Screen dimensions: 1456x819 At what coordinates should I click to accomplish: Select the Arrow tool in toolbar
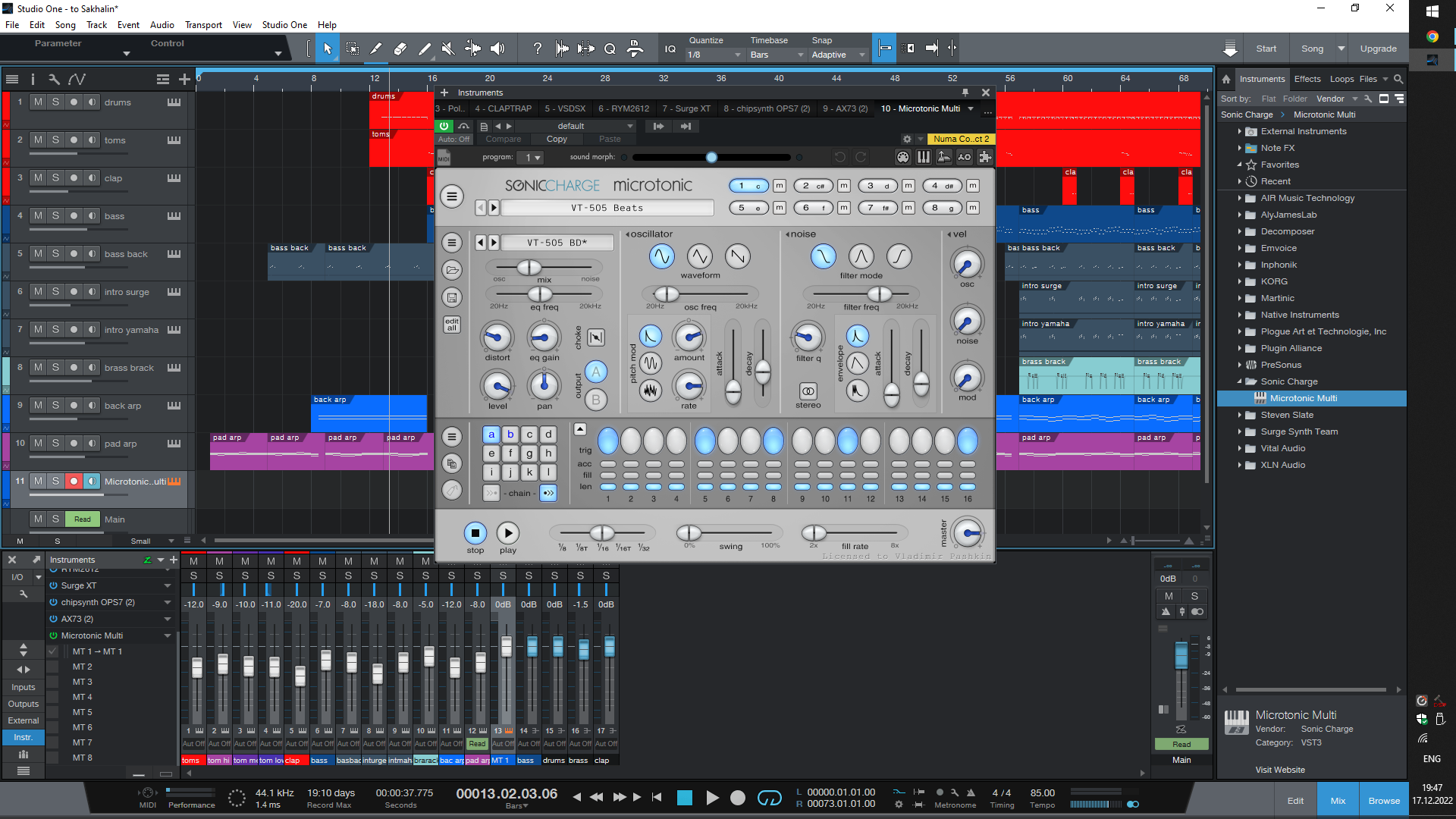(x=328, y=49)
